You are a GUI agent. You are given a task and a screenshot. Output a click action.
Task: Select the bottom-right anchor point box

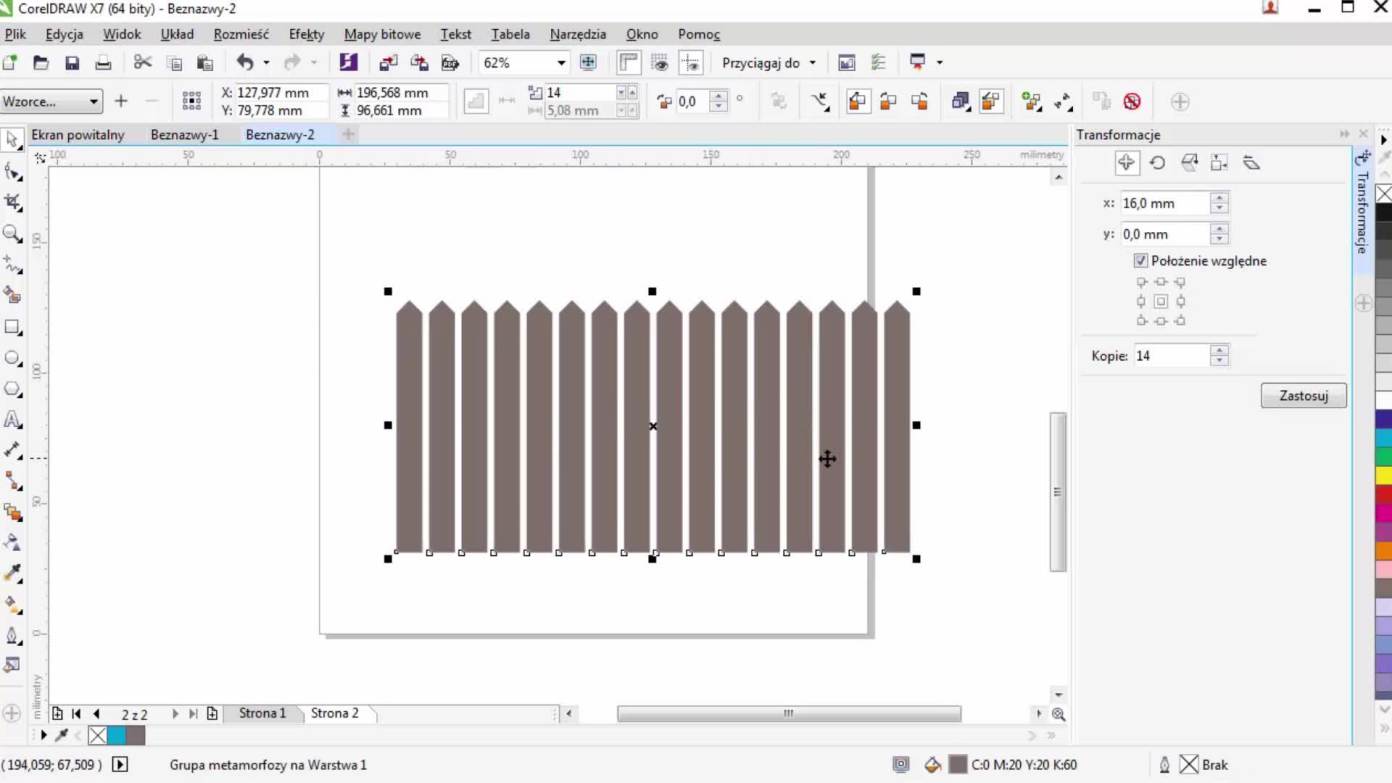(x=1180, y=320)
